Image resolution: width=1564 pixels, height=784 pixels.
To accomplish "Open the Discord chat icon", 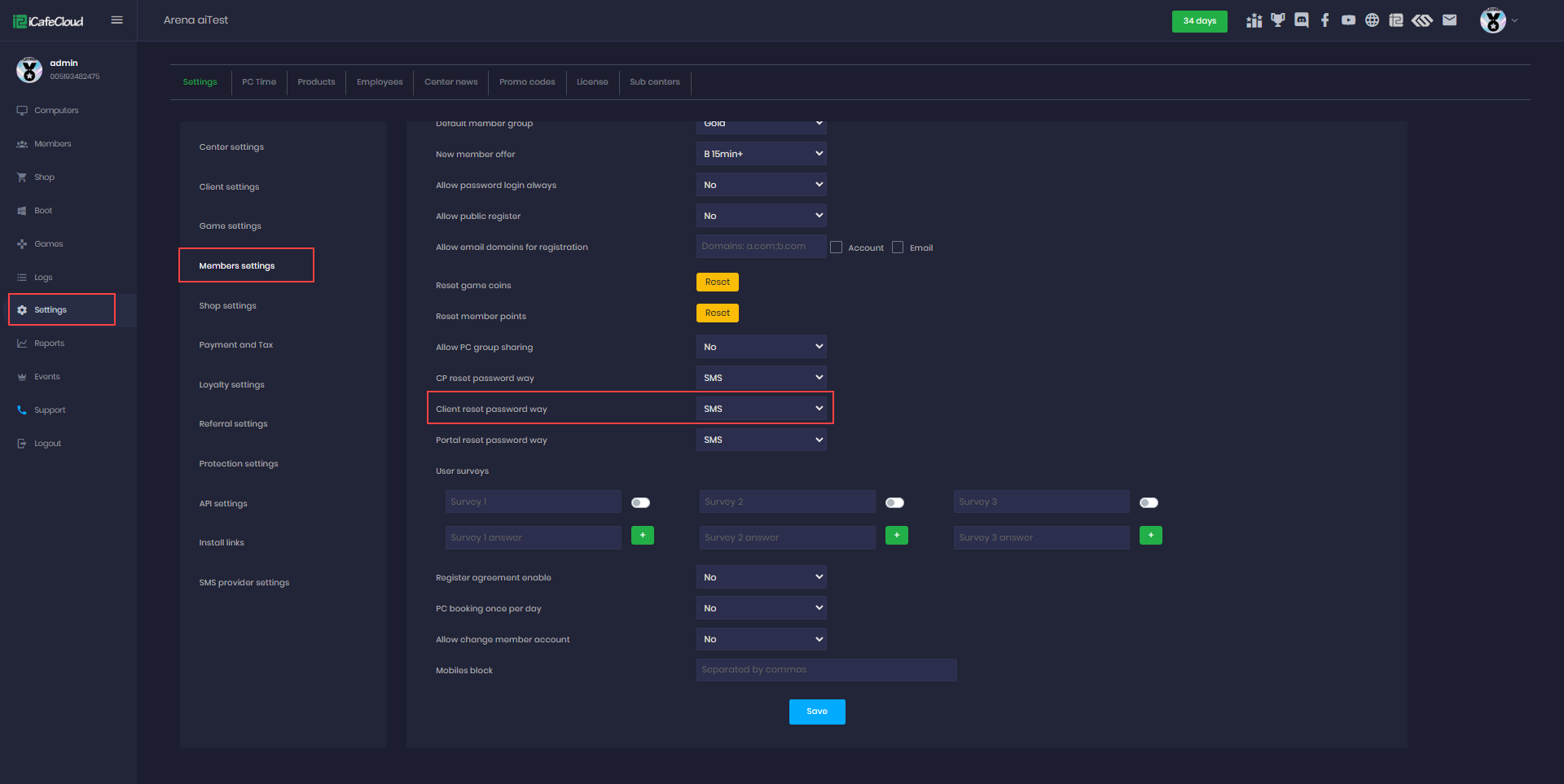I will click(x=1301, y=20).
